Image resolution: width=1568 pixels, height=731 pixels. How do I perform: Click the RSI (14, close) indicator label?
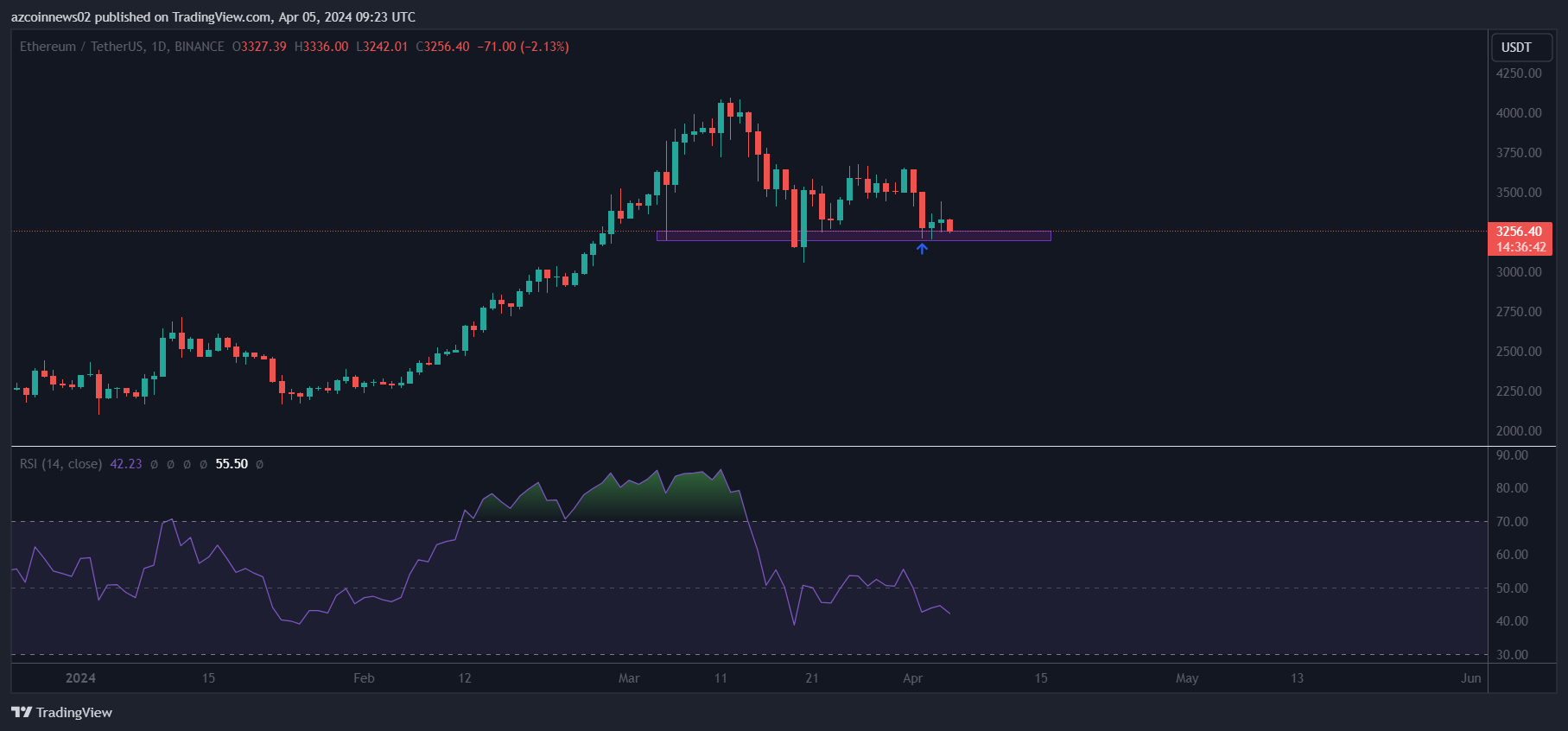(60, 464)
